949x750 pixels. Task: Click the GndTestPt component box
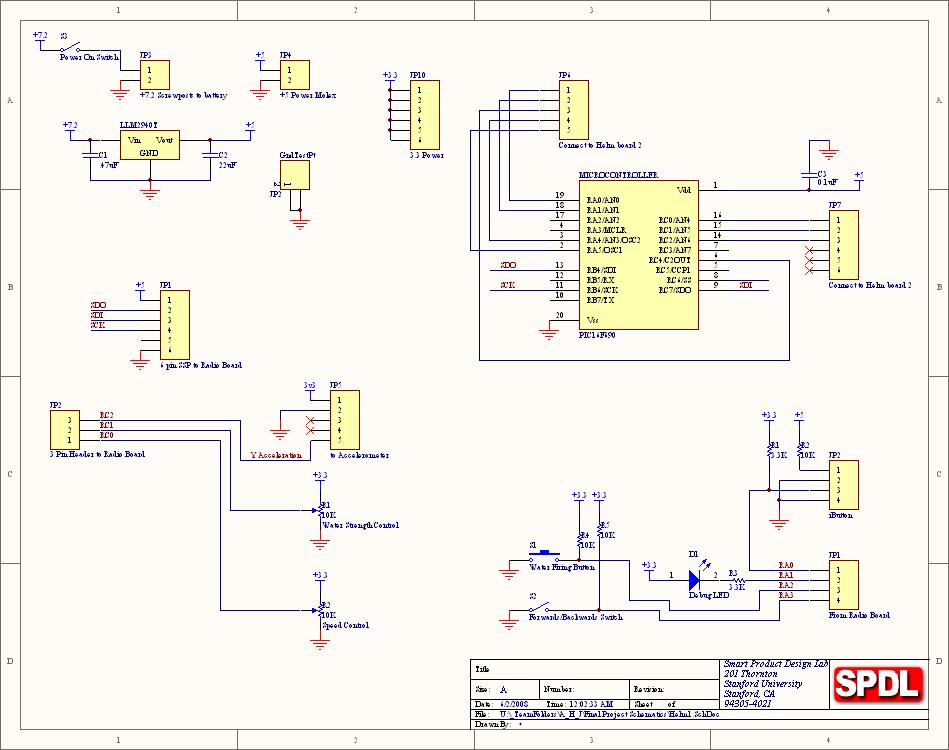(295, 175)
